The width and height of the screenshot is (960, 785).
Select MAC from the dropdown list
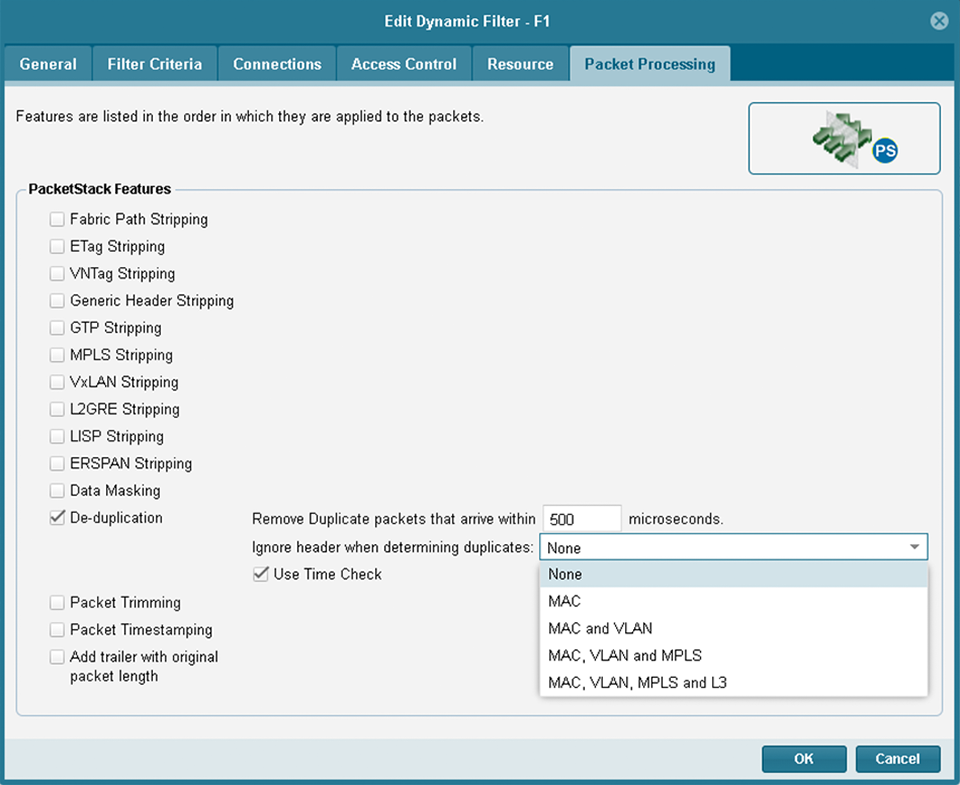click(564, 601)
